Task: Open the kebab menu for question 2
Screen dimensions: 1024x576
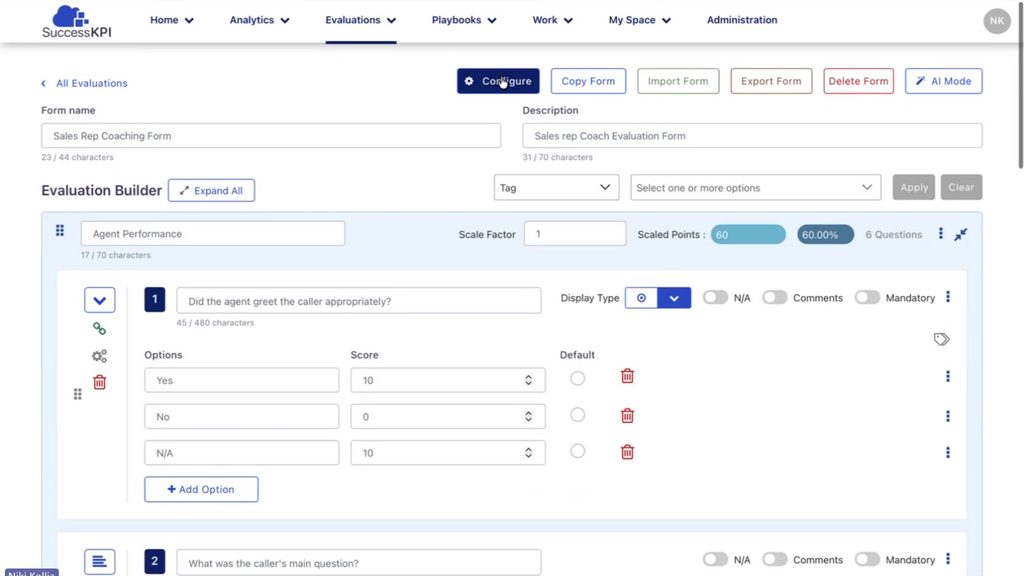Action: (948, 559)
